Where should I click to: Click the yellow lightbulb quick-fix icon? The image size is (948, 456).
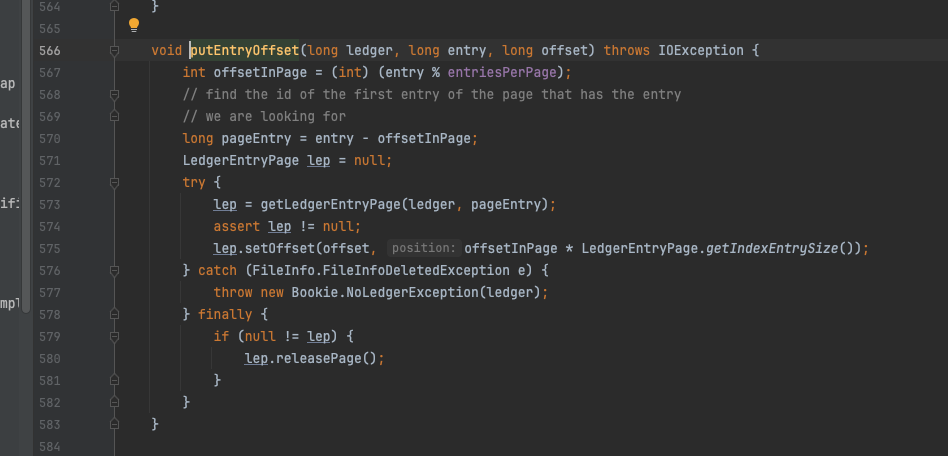(134, 25)
